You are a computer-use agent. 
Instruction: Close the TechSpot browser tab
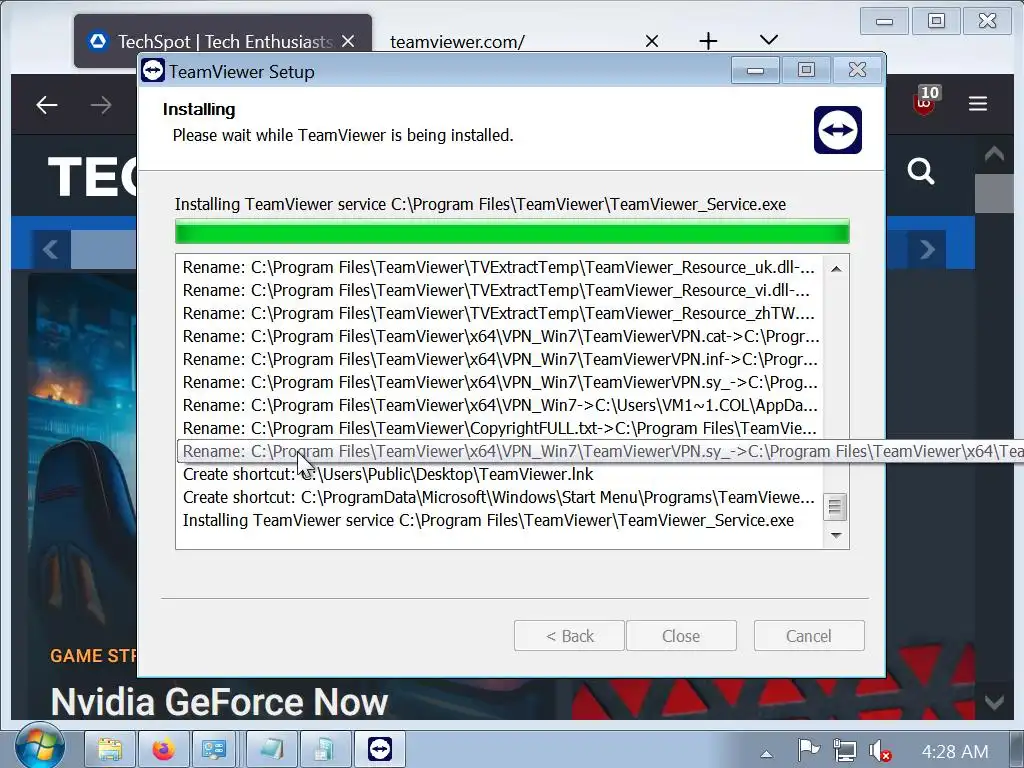tap(348, 41)
